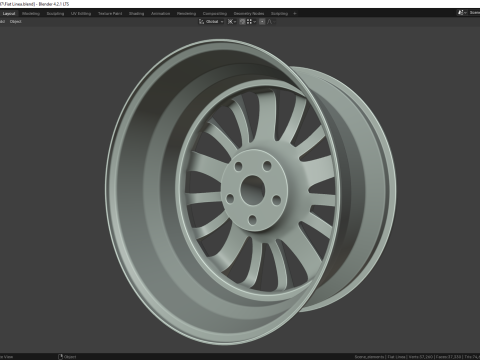Click the scene browse icon at top right
The width and height of the screenshot is (480, 360).
(462, 13)
